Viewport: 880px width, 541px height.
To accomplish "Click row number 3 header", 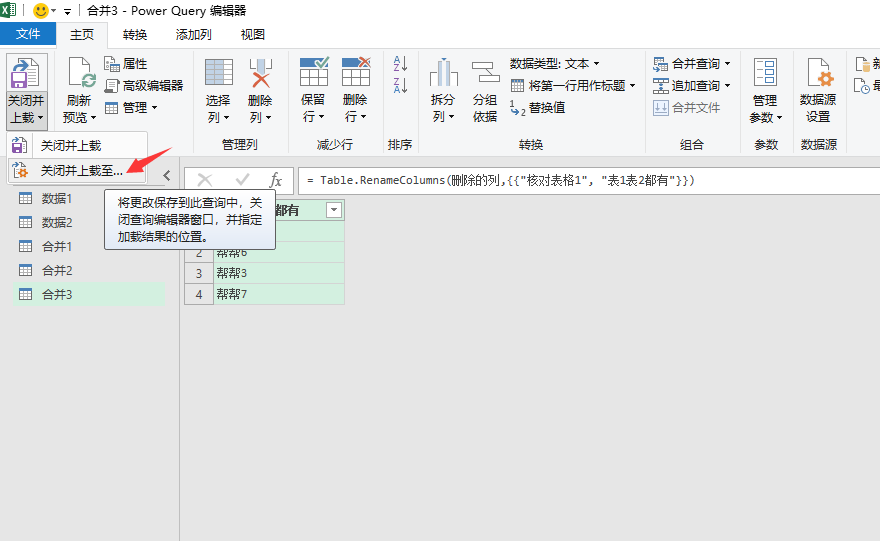I will 199,273.
